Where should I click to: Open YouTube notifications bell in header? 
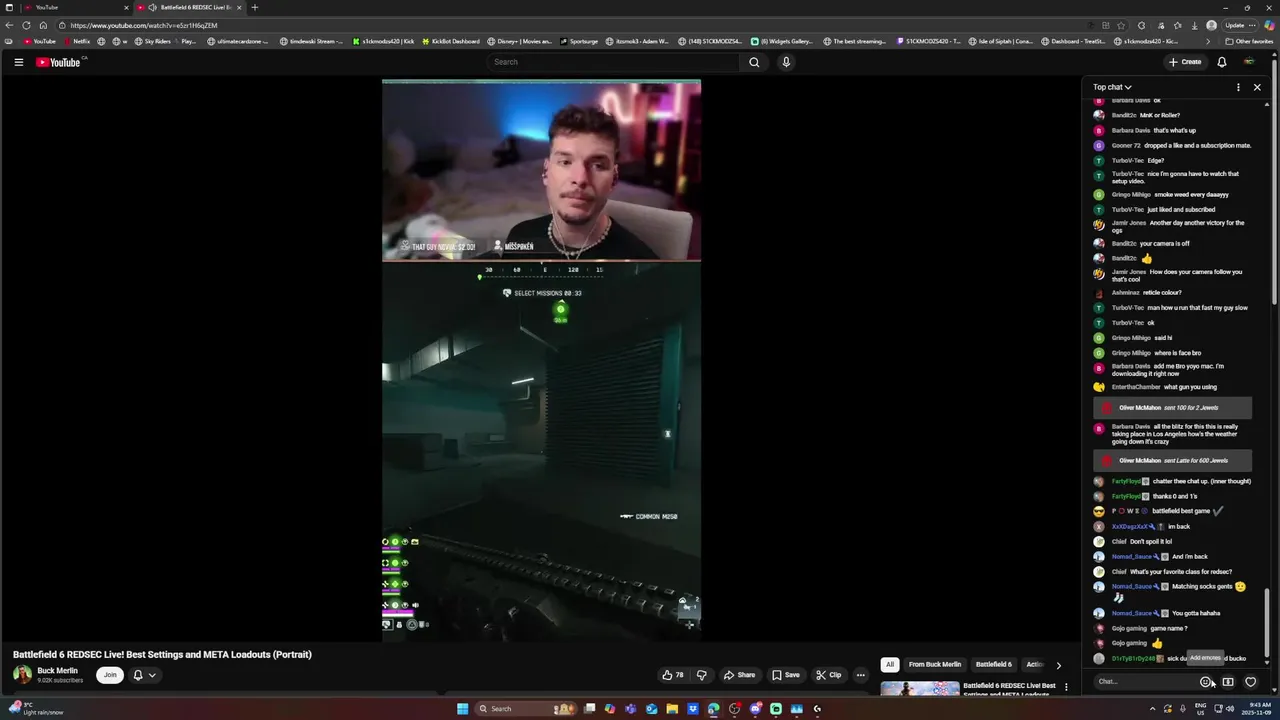click(x=1221, y=62)
